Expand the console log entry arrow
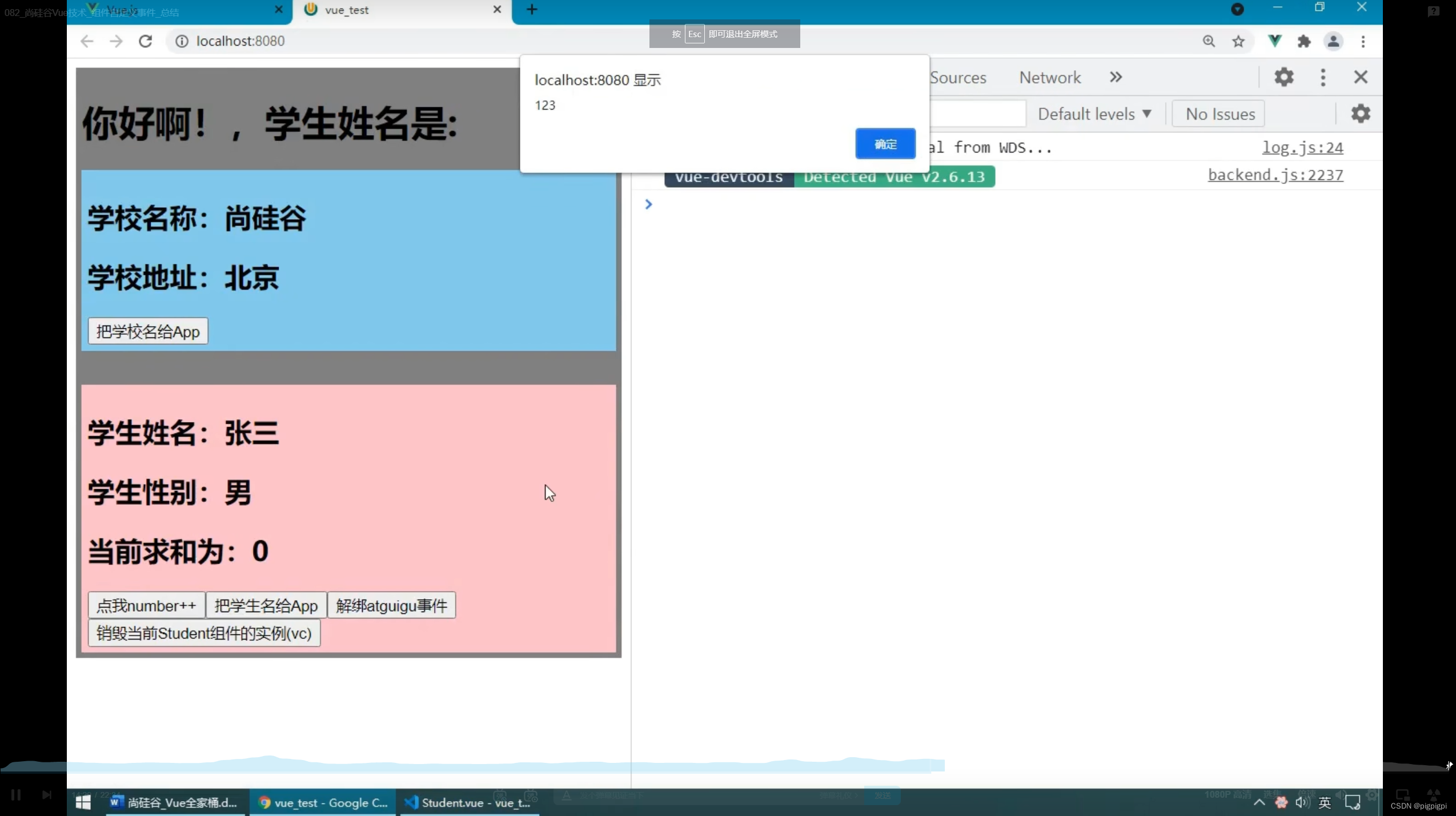This screenshot has width=1456, height=816. (648, 204)
